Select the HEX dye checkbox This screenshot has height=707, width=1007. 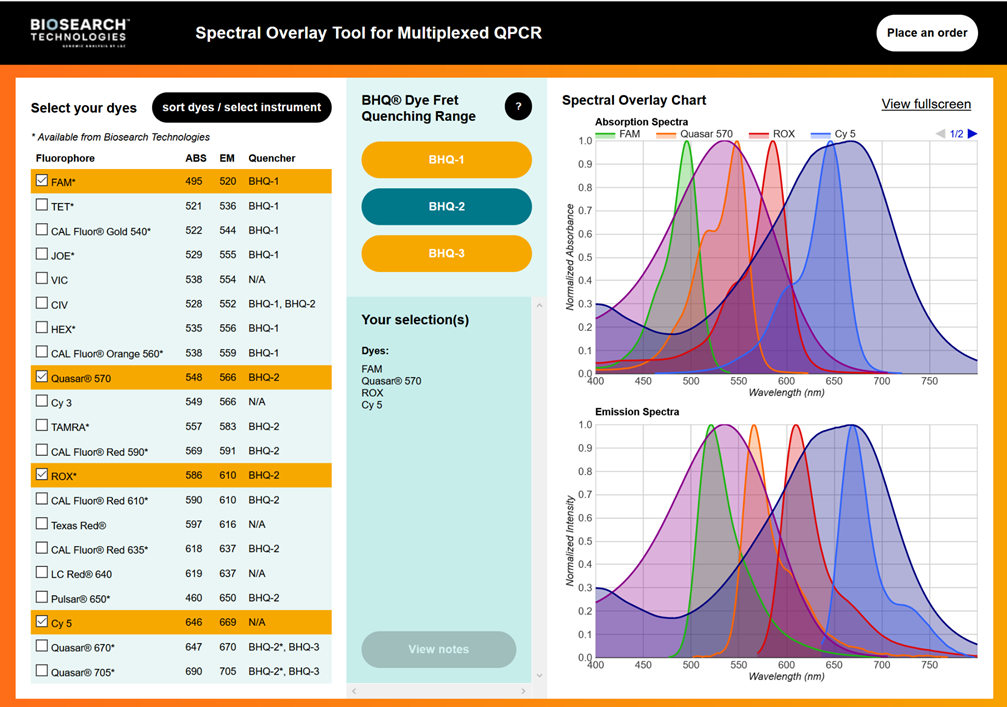click(x=41, y=328)
